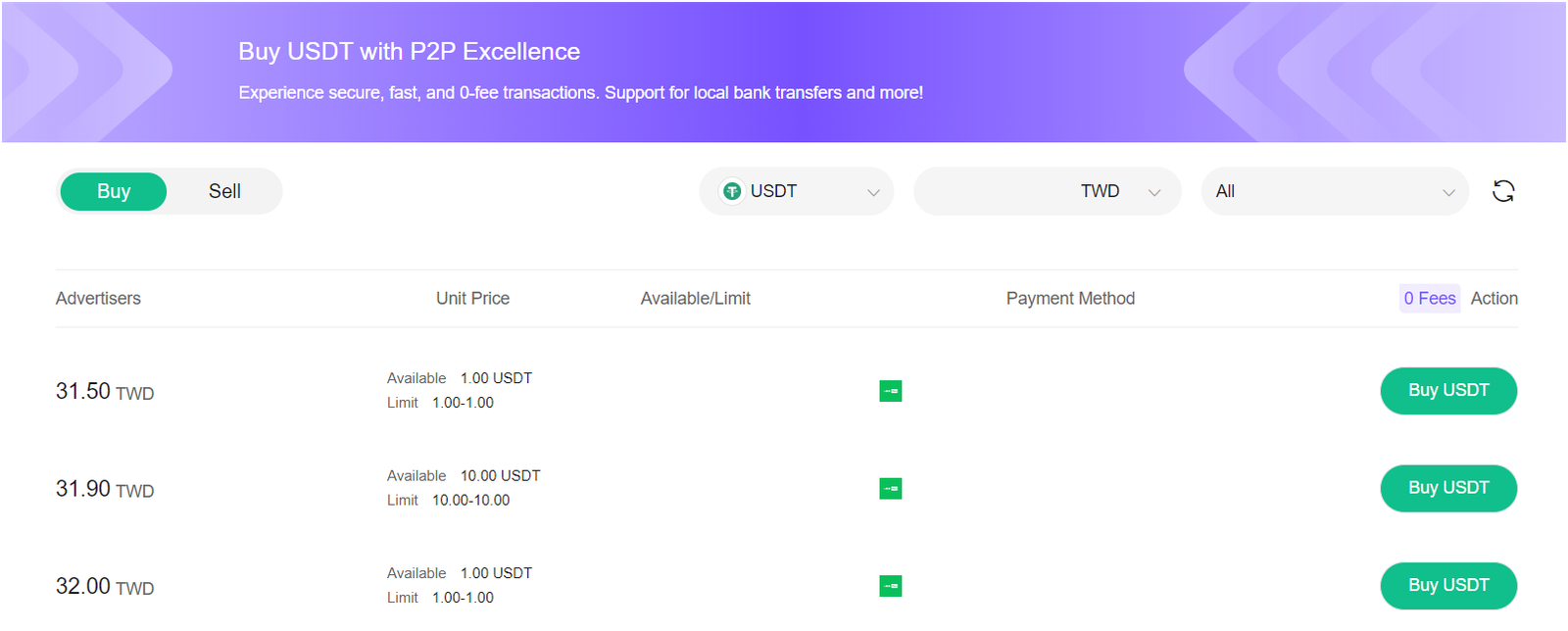Image resolution: width=1568 pixels, height=631 pixels.
Task: Click the Tether coin icon in the crypto selector
Action: tap(731, 191)
